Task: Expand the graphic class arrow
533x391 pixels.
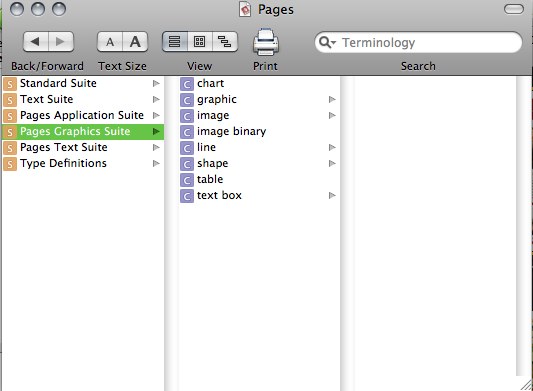Action: coord(332,99)
